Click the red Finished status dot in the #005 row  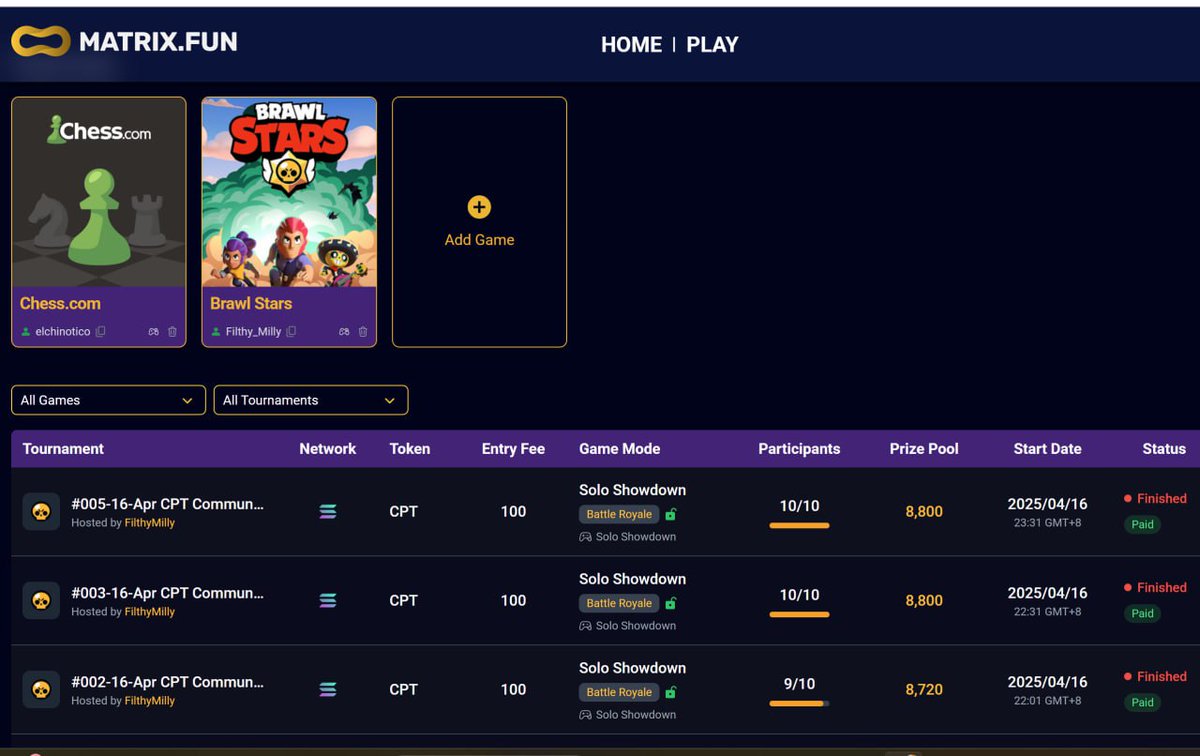[x=1128, y=498]
